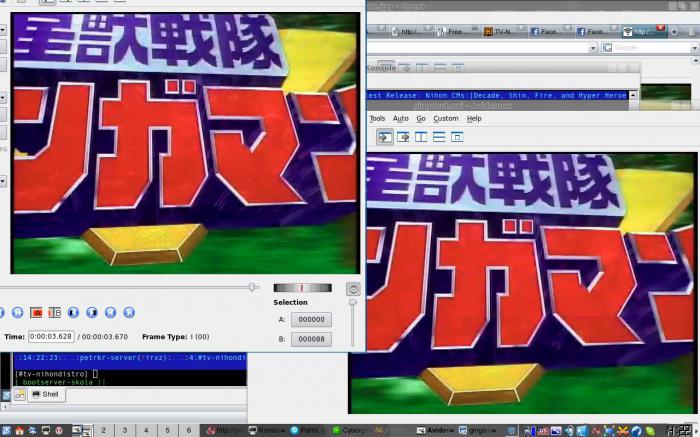Jump to last frame button
700x437 pixels.
pos(129,312)
